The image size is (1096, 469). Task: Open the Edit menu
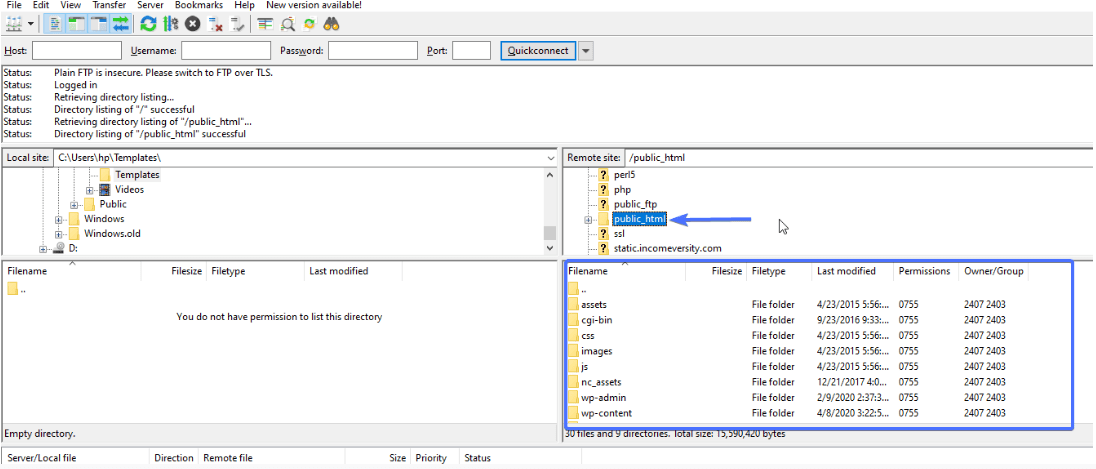(x=41, y=5)
